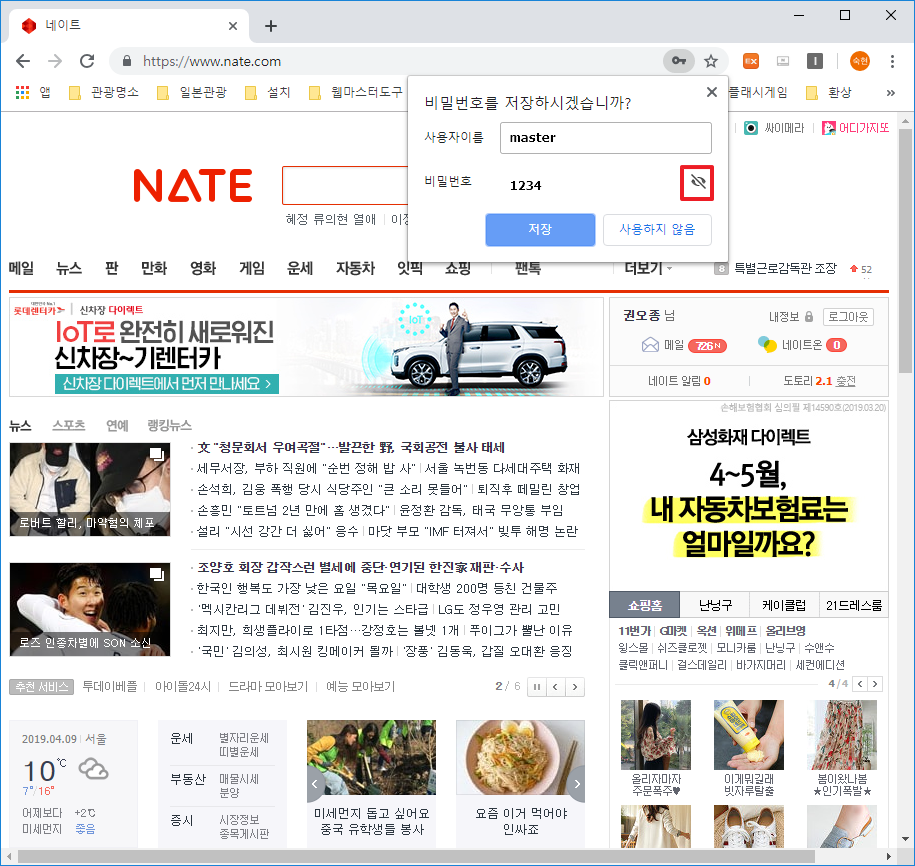
Task: Open mail inbox envelope icon
Action: tap(650, 345)
